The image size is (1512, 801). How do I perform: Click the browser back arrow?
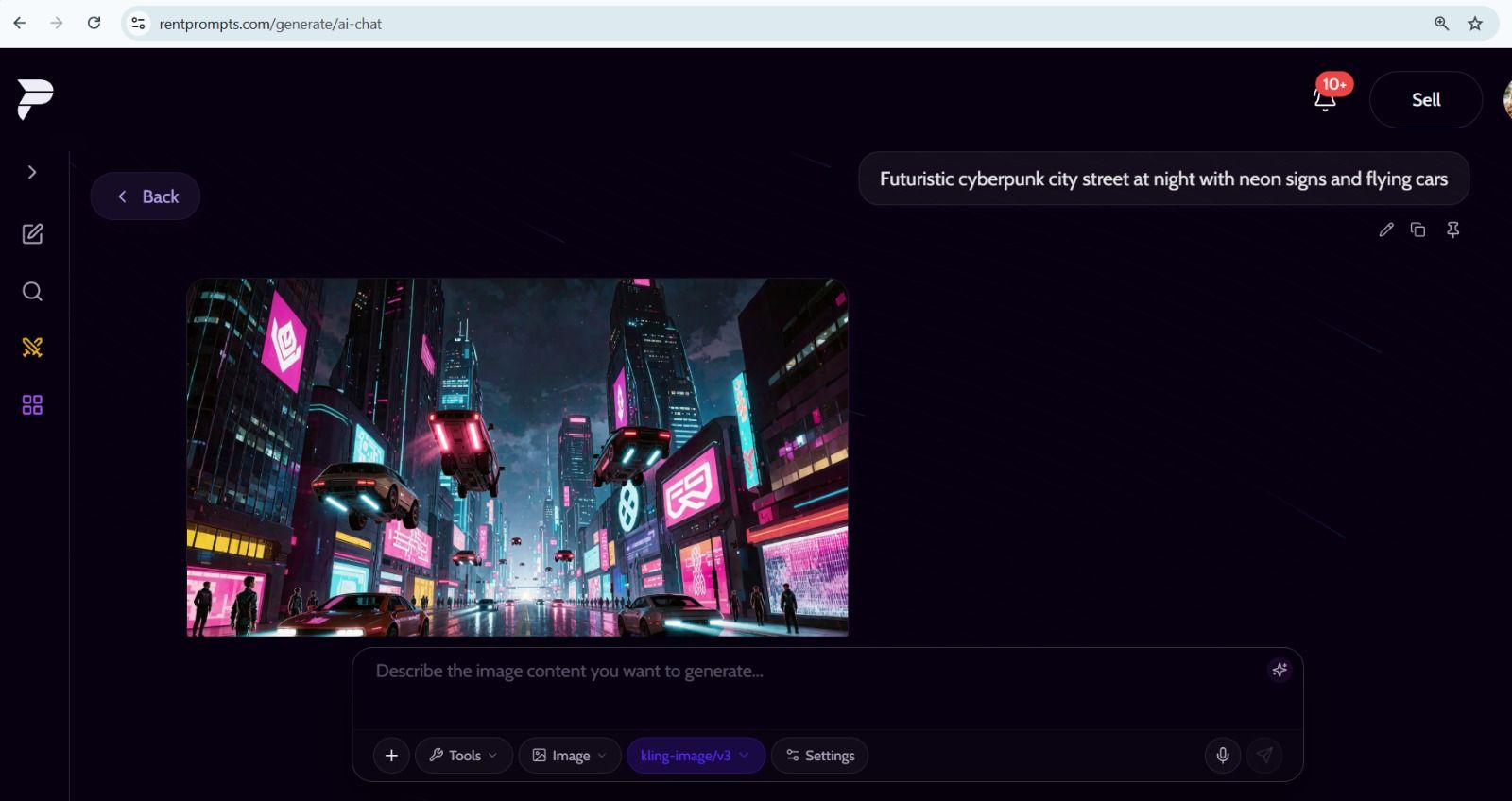pos(20,24)
